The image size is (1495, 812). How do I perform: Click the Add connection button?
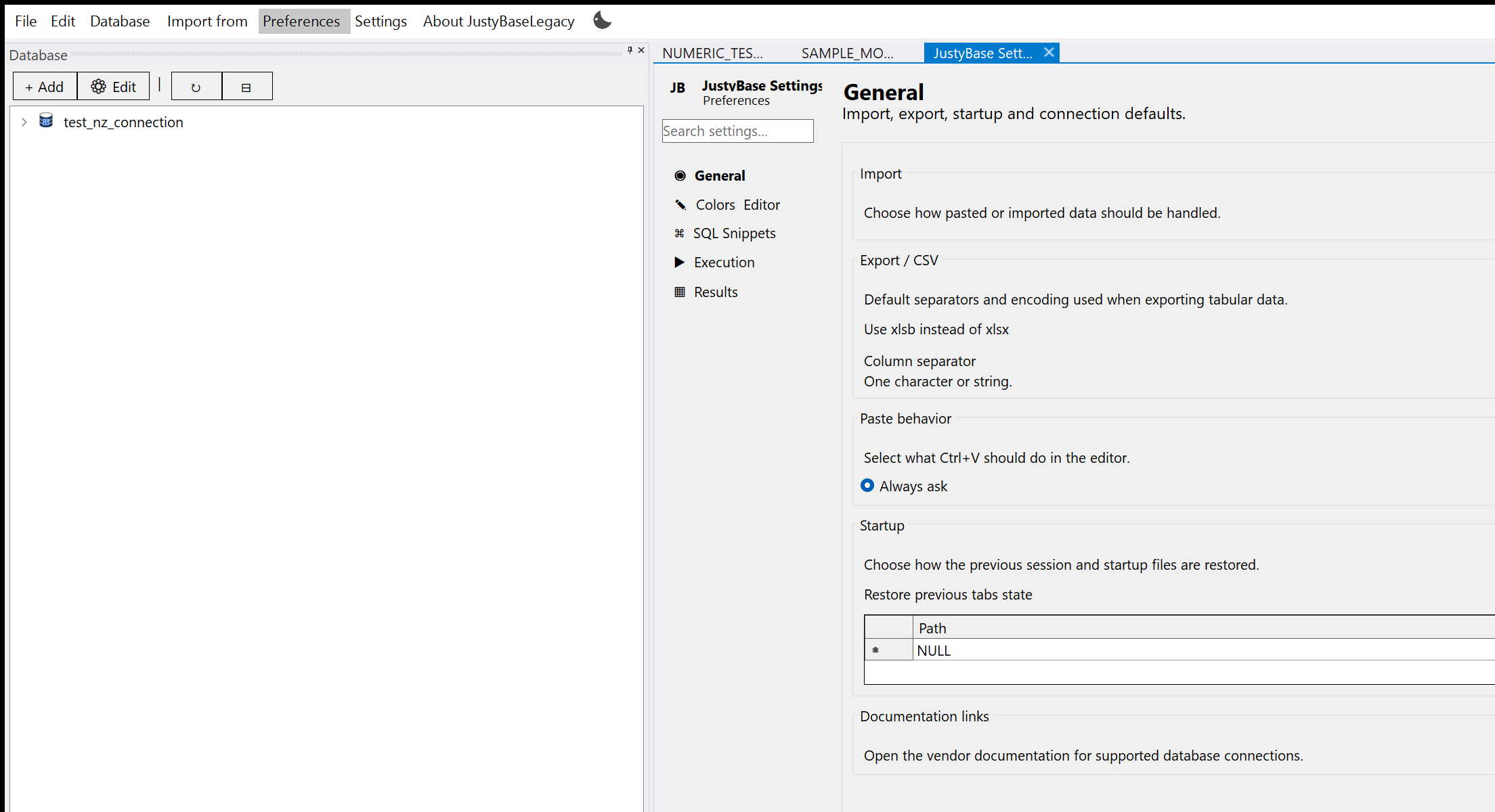point(45,87)
